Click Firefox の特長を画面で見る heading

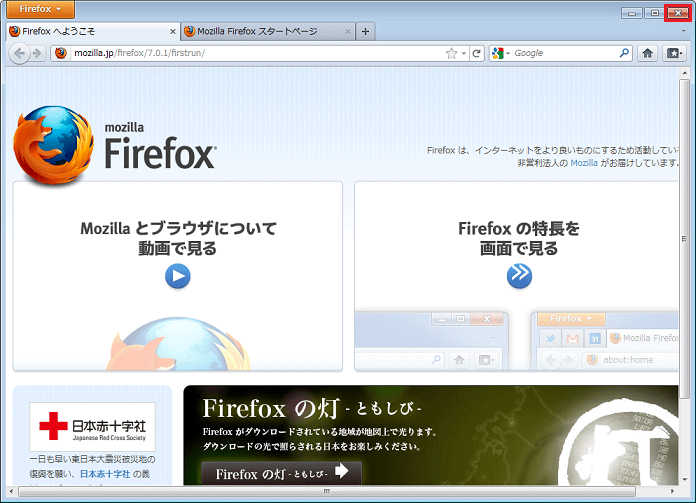coord(519,238)
